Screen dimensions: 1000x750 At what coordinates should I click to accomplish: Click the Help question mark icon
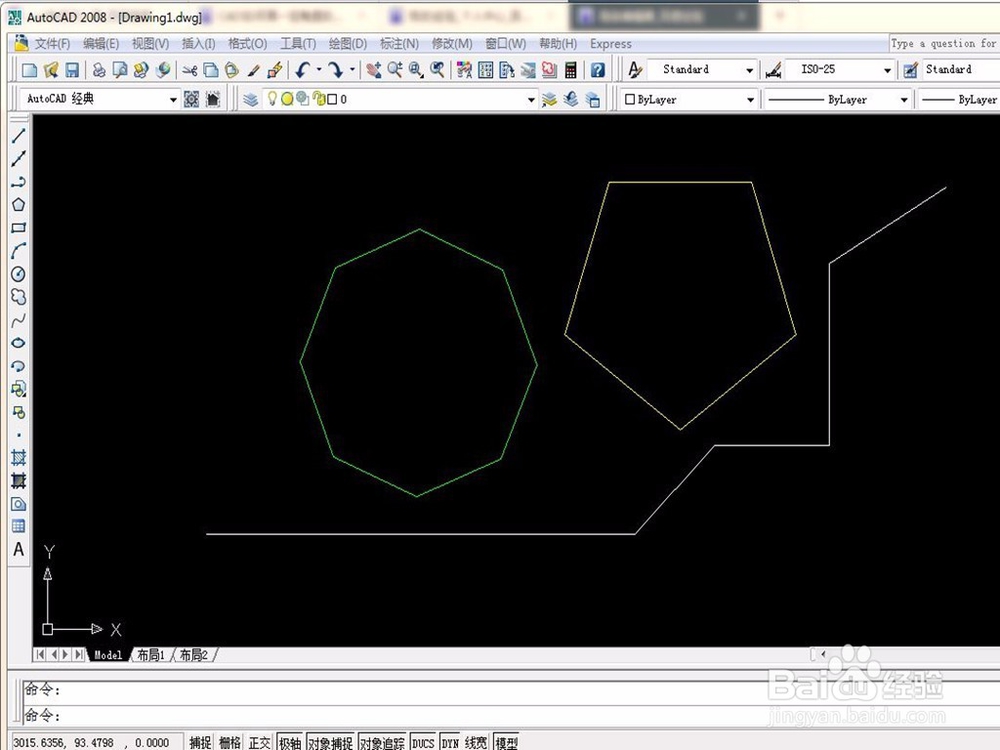598,70
